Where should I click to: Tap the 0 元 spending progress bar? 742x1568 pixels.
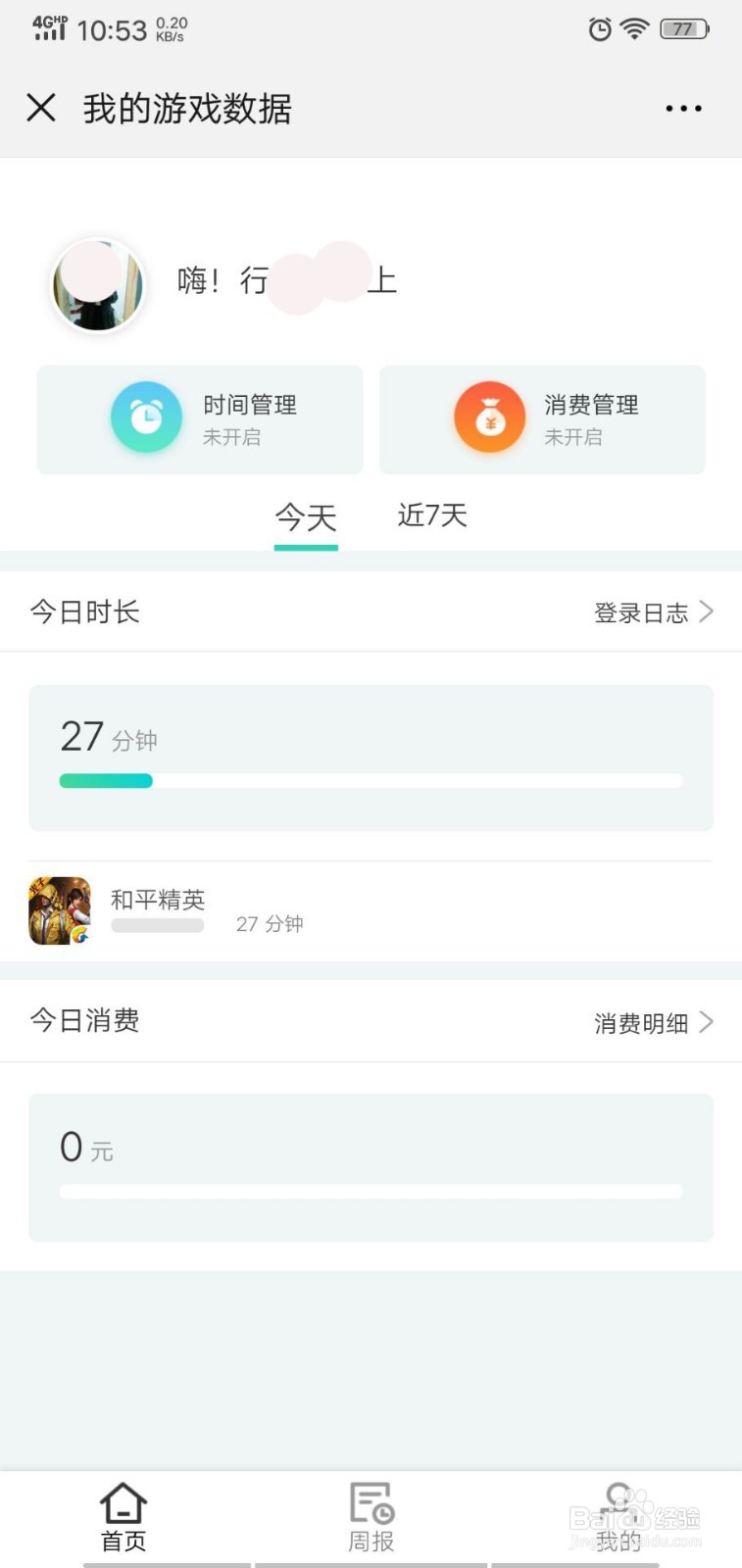pyautogui.click(x=371, y=1192)
